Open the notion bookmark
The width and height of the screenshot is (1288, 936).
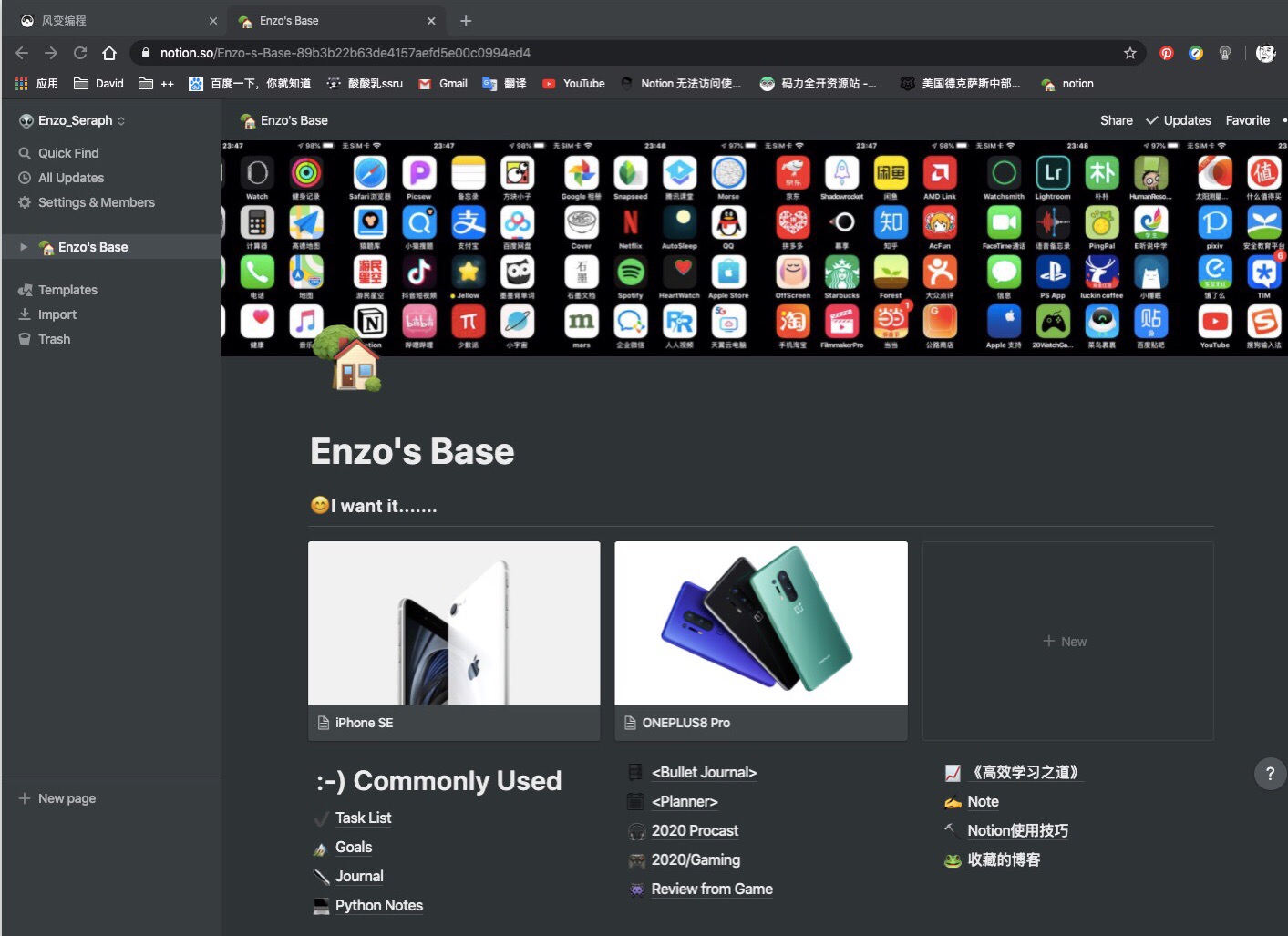pos(1067,84)
